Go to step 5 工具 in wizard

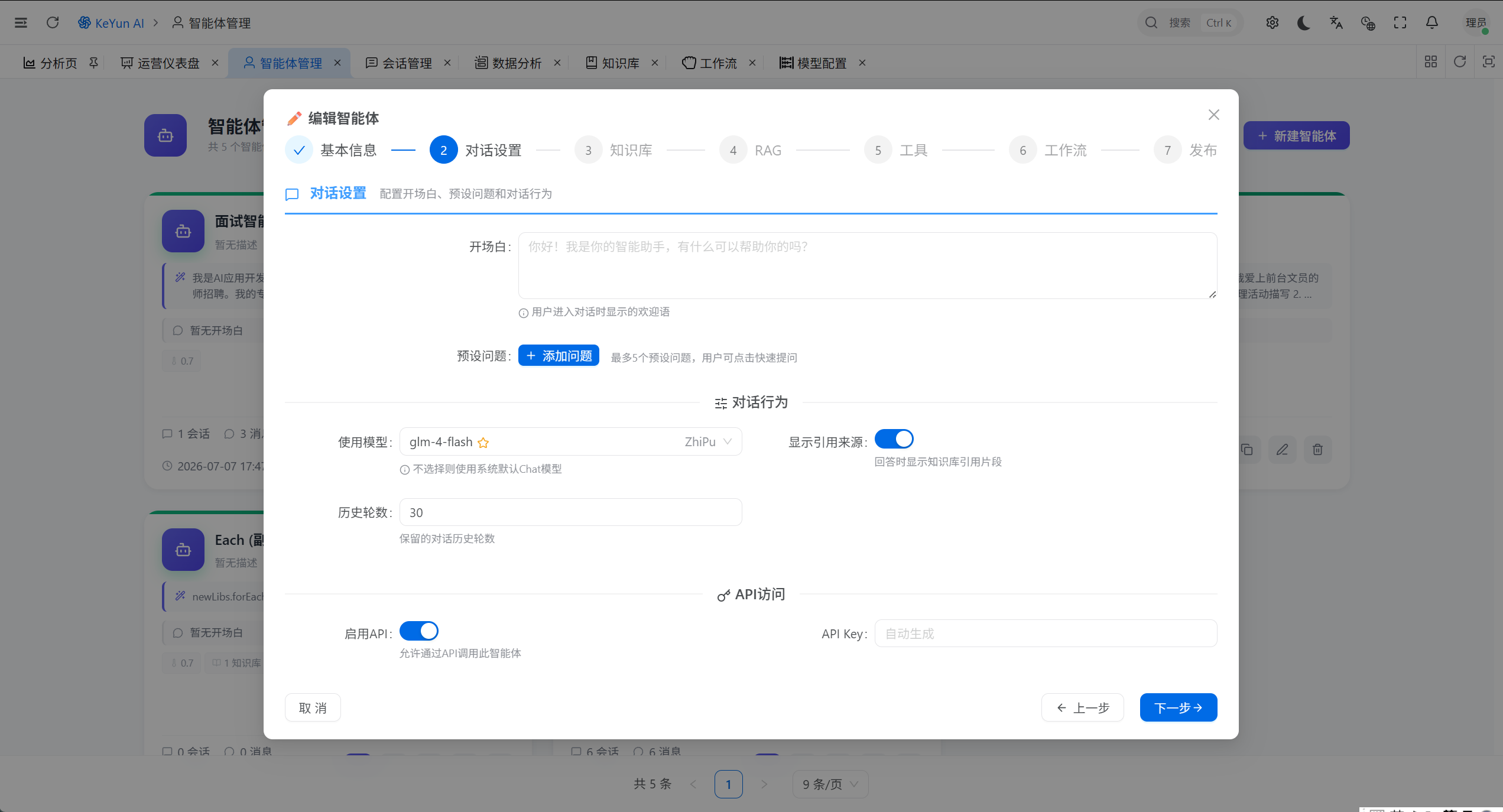[897, 150]
